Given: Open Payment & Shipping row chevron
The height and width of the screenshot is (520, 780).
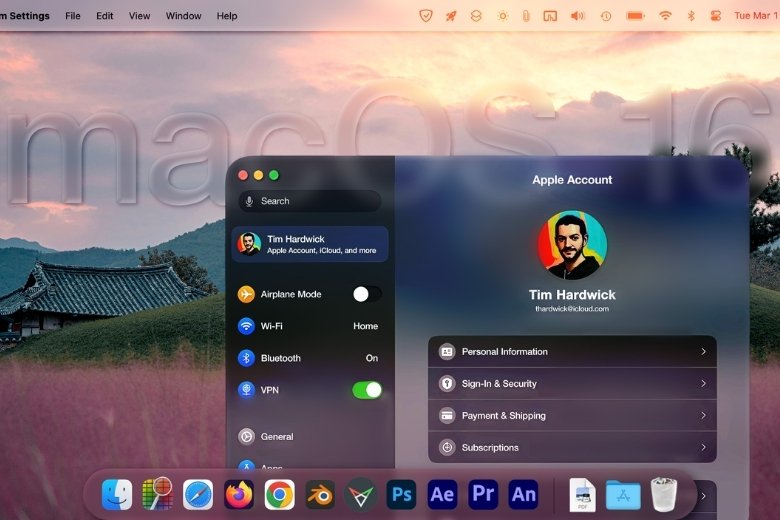Looking at the screenshot, I should point(703,415).
